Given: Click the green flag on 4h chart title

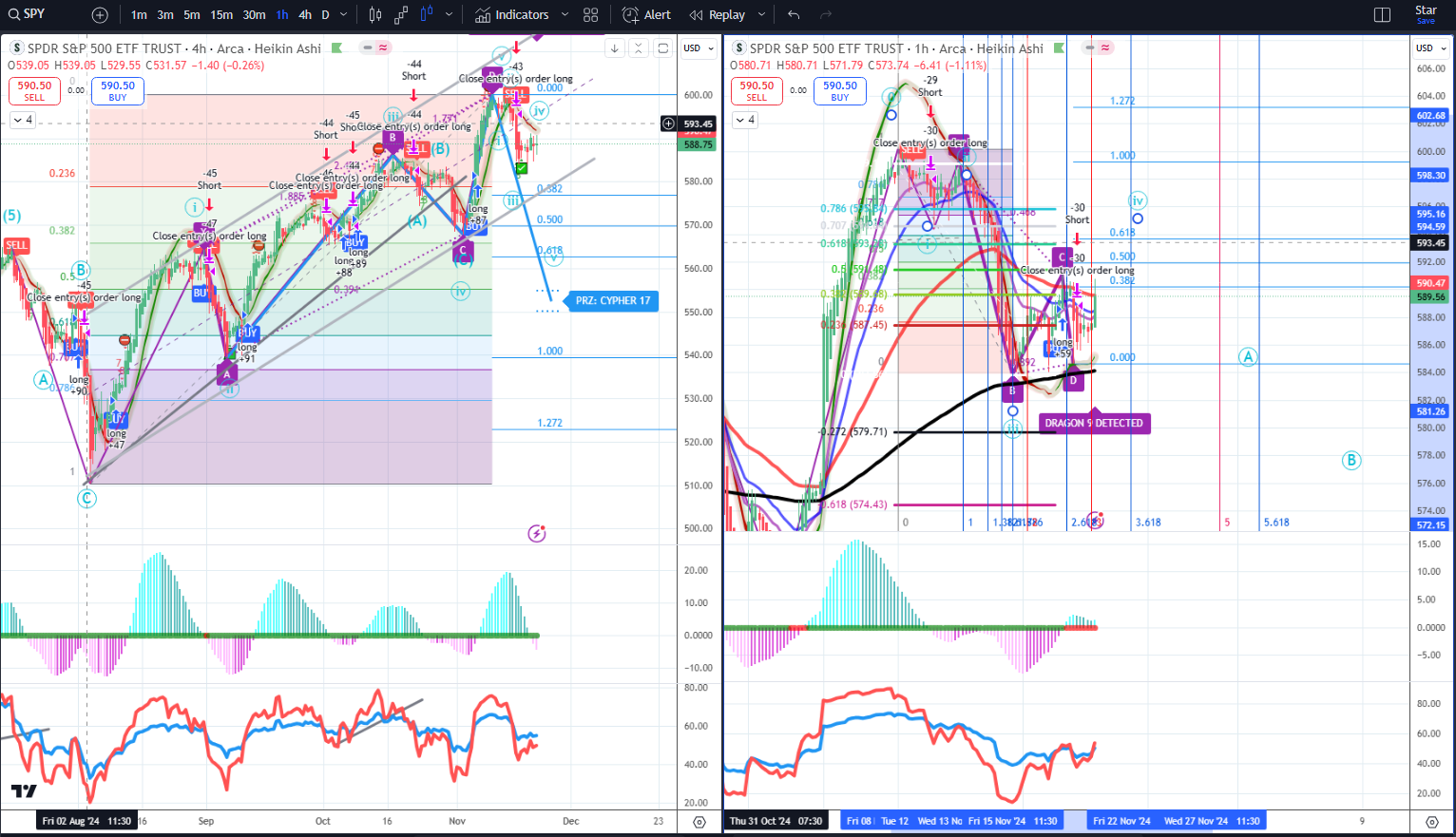Looking at the screenshot, I should point(336,48).
